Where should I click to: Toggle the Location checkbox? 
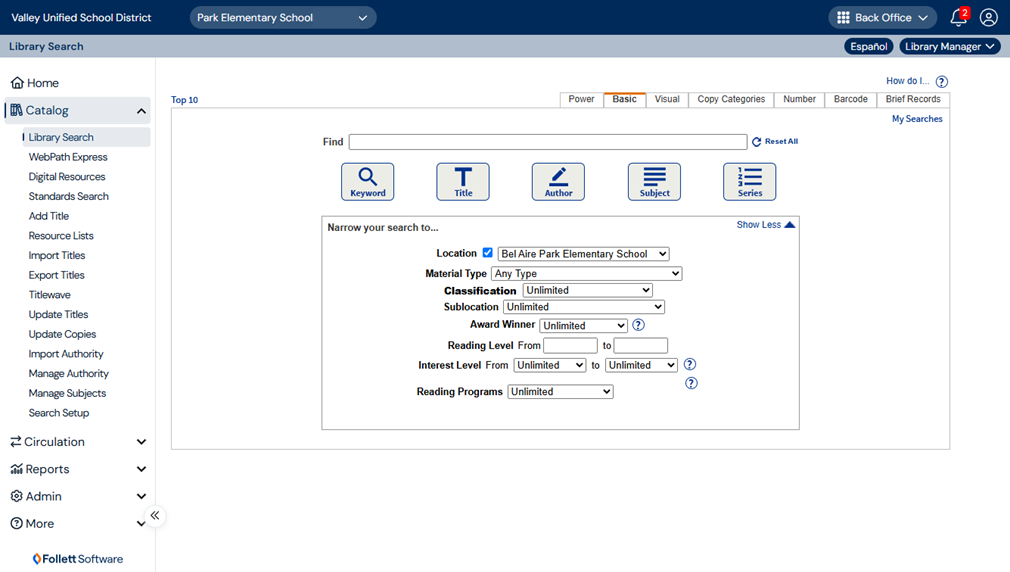(x=488, y=253)
